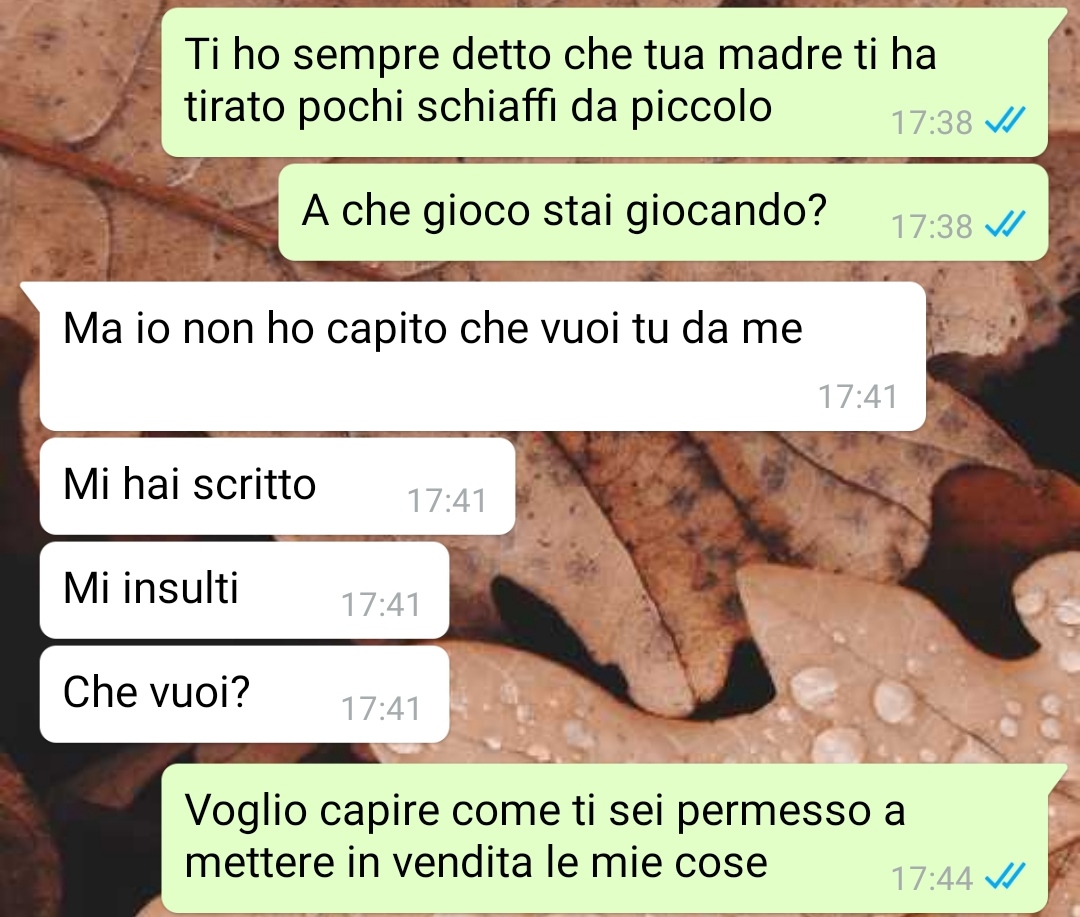Tap 17:38 timestamp next to 'A che gioco'
The image size is (1080, 917).
point(932,226)
